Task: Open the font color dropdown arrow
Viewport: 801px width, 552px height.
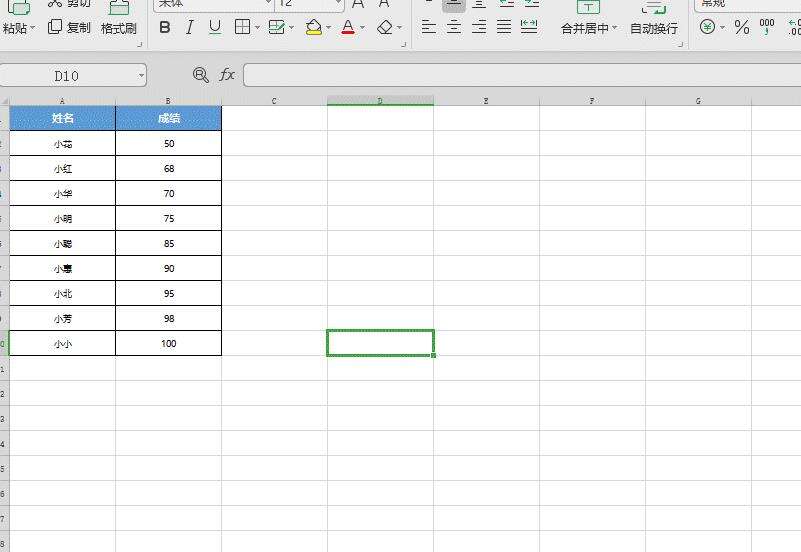Action: click(x=363, y=28)
